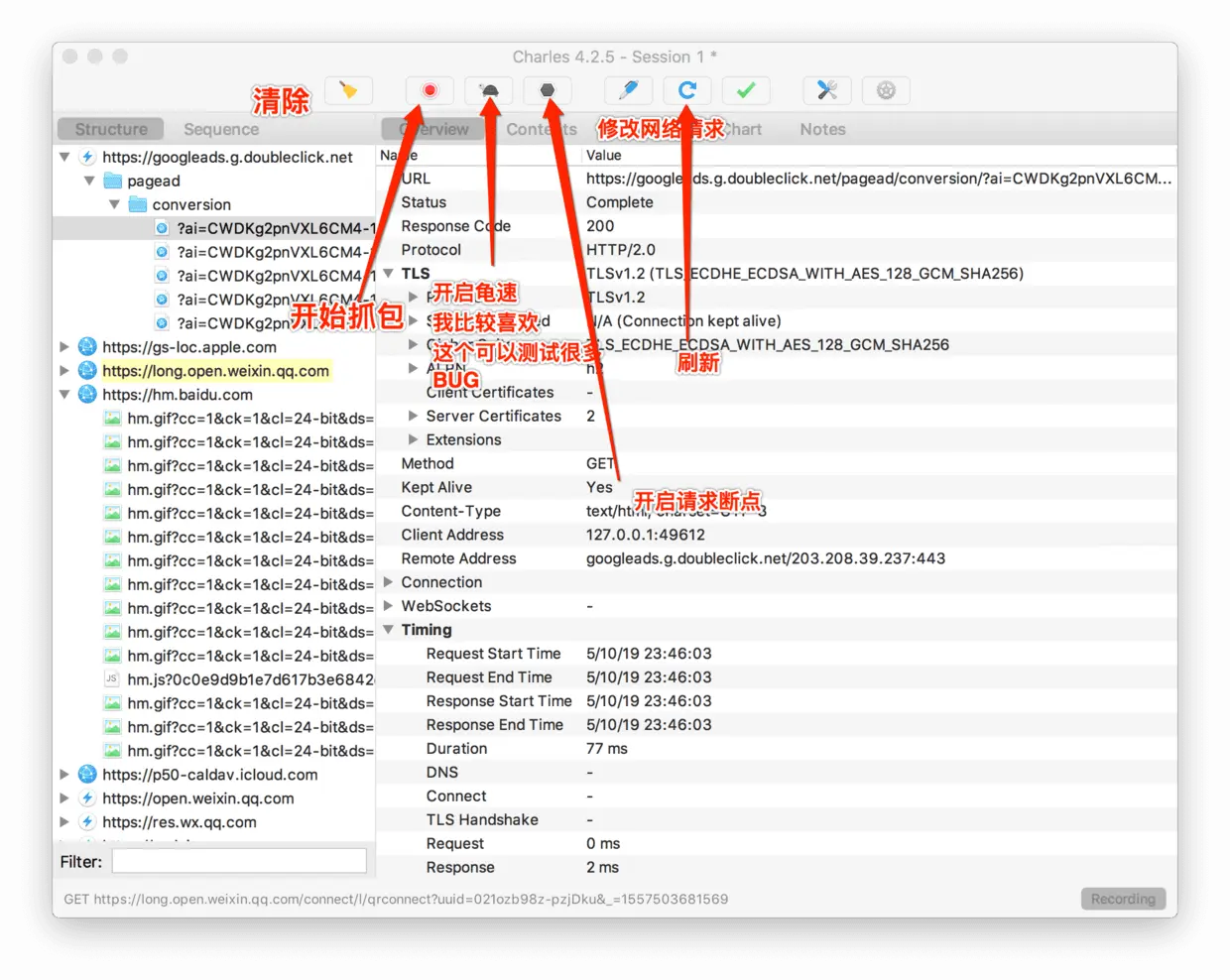Click globe icon for long.open.weixin.qq.com
The image size is (1230, 980).
pyautogui.click(x=87, y=371)
